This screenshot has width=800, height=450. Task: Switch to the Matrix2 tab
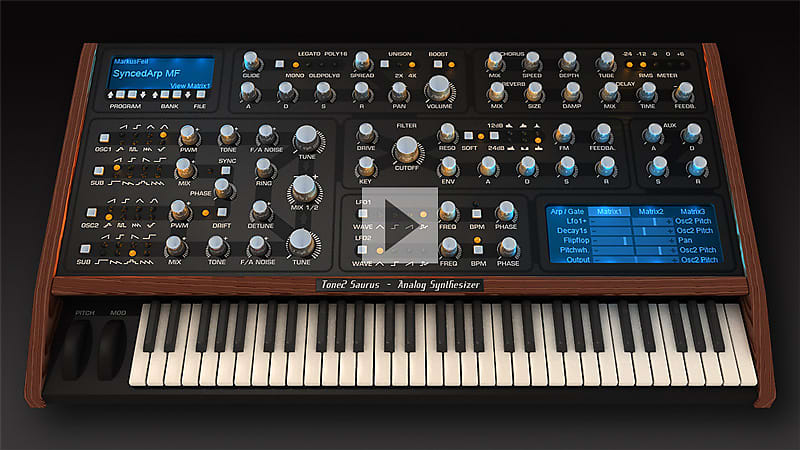point(651,212)
